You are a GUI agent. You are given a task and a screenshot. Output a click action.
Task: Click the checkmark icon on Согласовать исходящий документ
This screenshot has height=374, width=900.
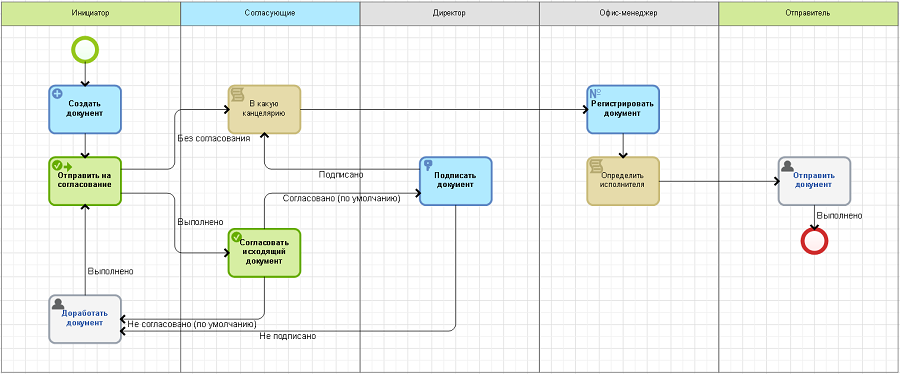[236, 236]
